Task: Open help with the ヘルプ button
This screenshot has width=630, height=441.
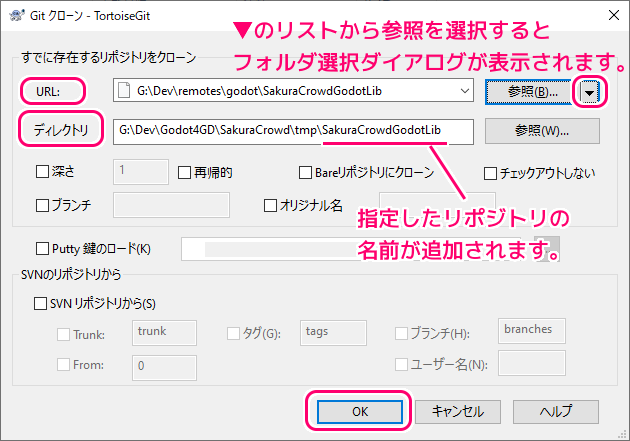Action: (556, 411)
